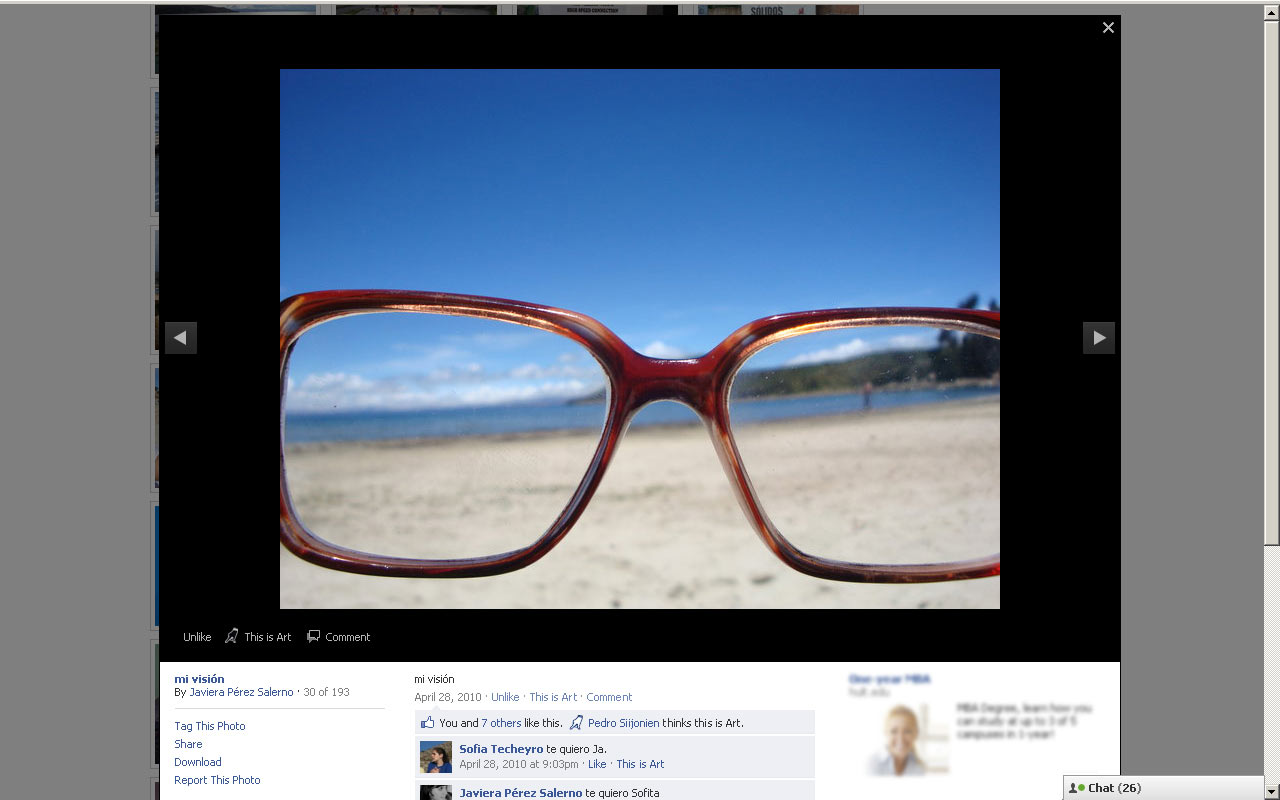Select Tag This Photo option
Screen dimensions: 1280x800
(x=210, y=726)
